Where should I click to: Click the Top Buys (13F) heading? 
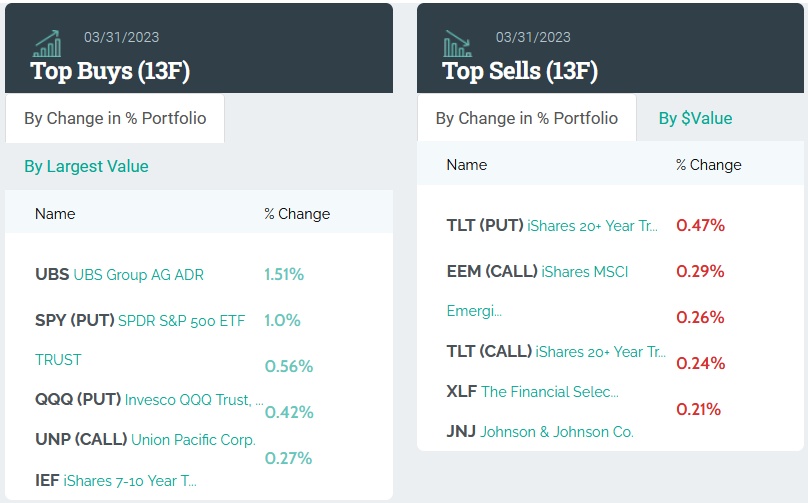pos(110,71)
